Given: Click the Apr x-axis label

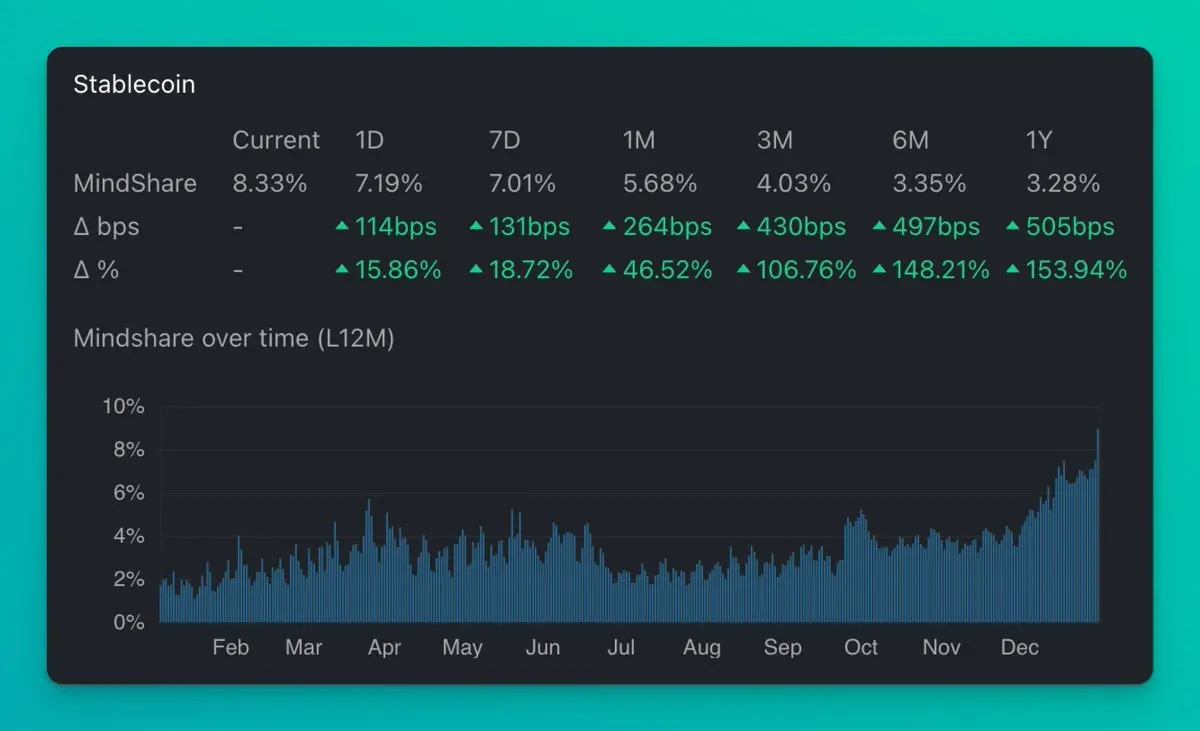Looking at the screenshot, I should 384,648.
